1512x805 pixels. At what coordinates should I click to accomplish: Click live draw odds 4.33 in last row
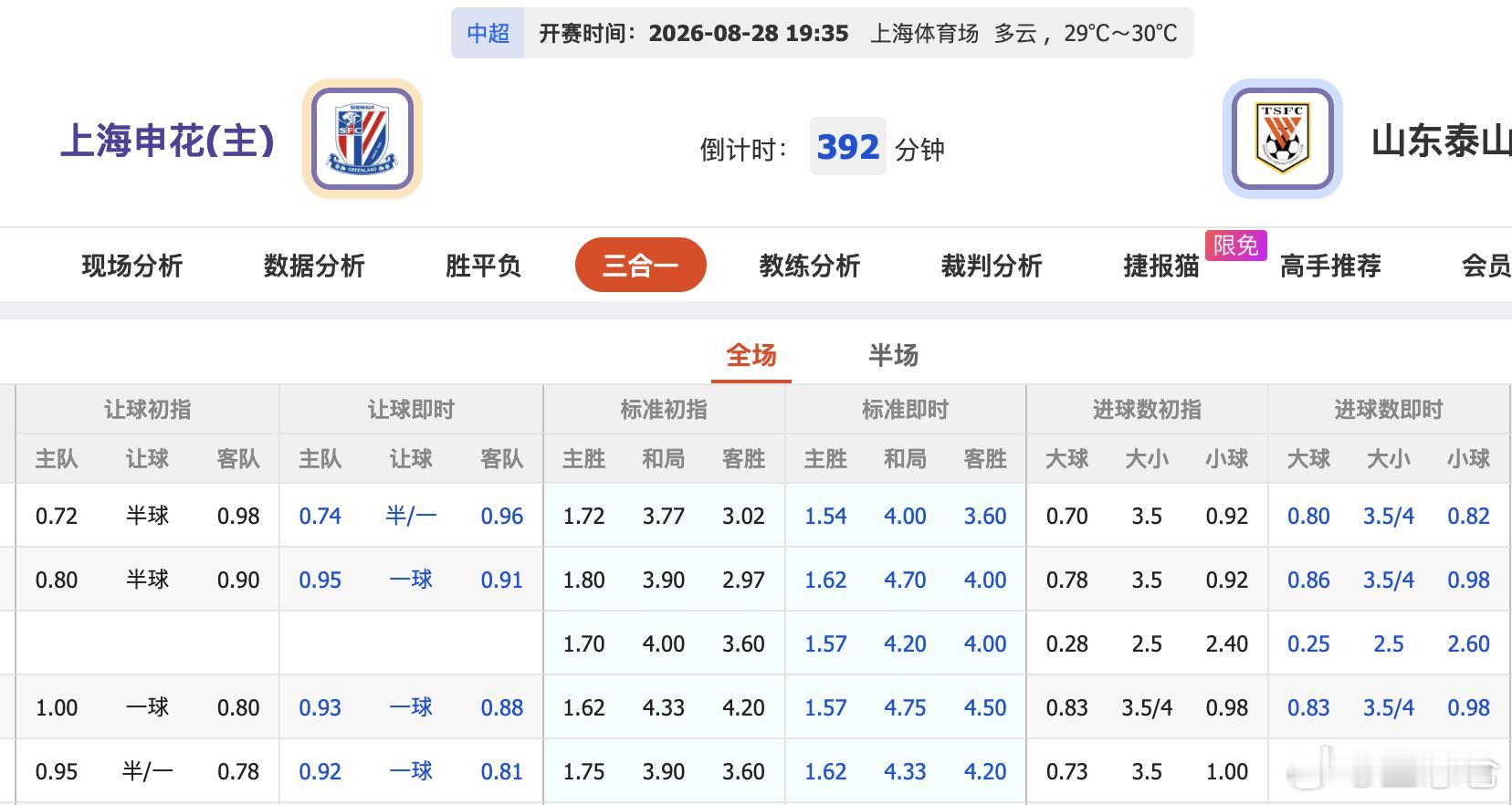point(905,771)
